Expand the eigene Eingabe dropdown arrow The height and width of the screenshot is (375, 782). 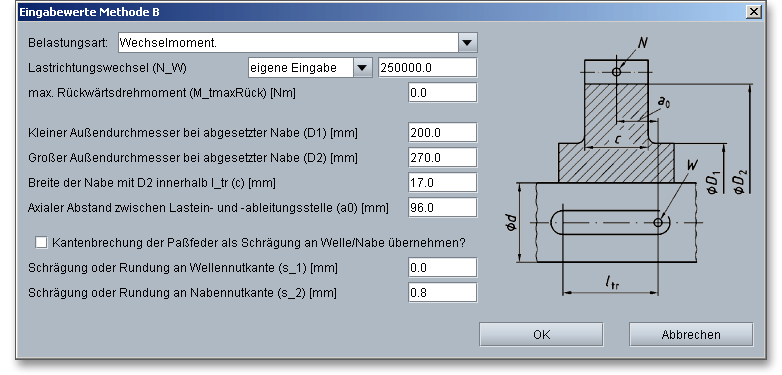tap(363, 68)
